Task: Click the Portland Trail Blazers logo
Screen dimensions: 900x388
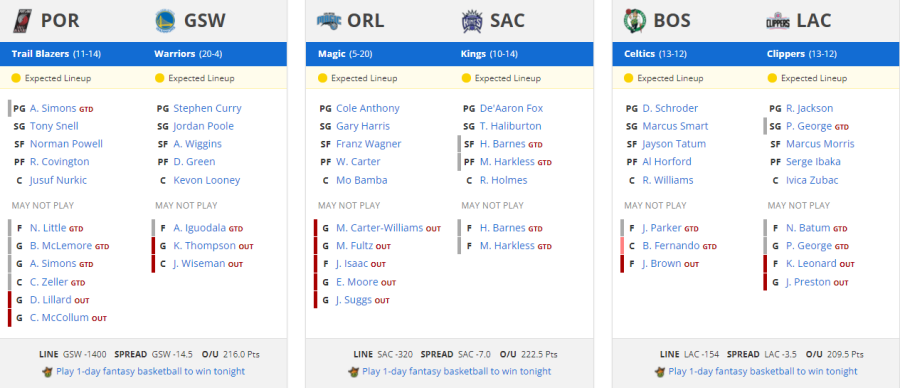Action: 22,21
